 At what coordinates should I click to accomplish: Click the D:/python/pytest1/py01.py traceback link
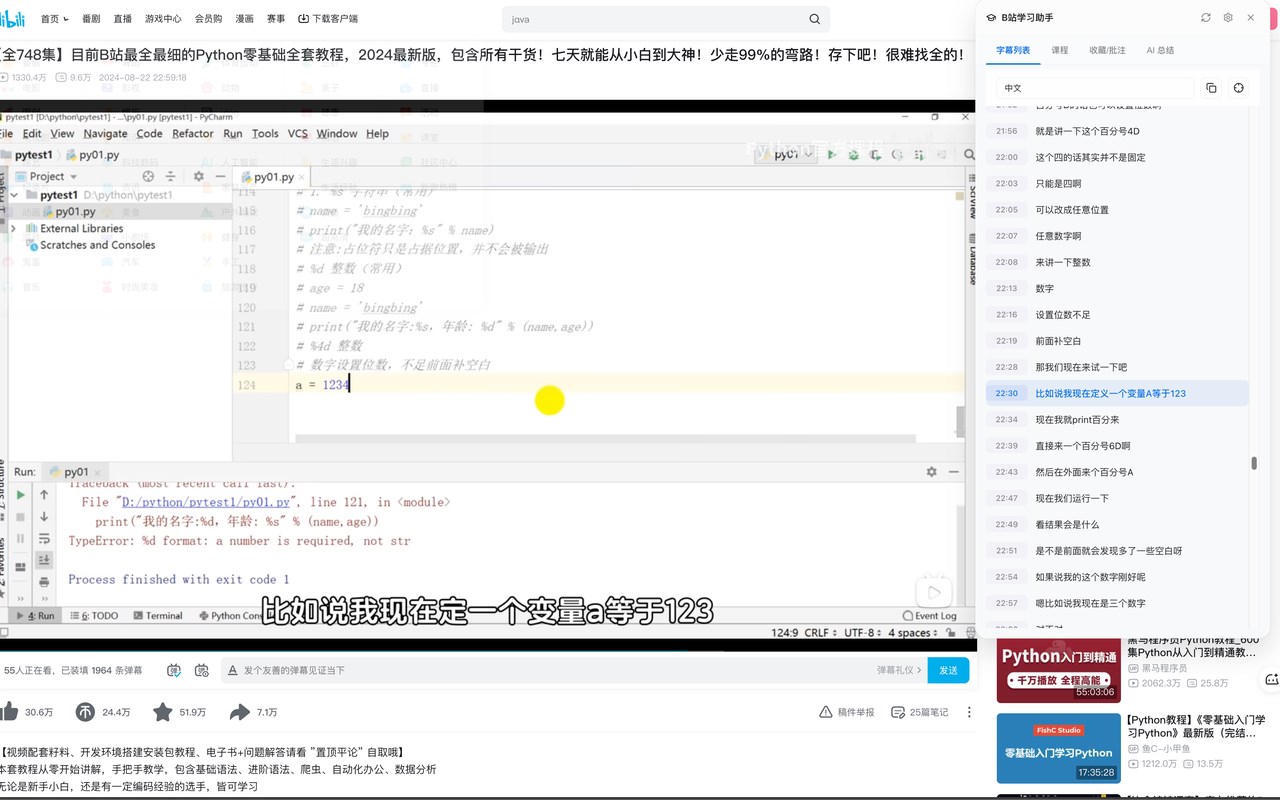[206, 502]
